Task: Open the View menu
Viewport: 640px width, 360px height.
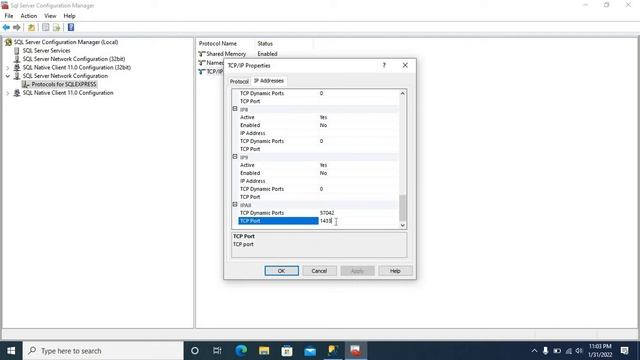Action: [50, 16]
